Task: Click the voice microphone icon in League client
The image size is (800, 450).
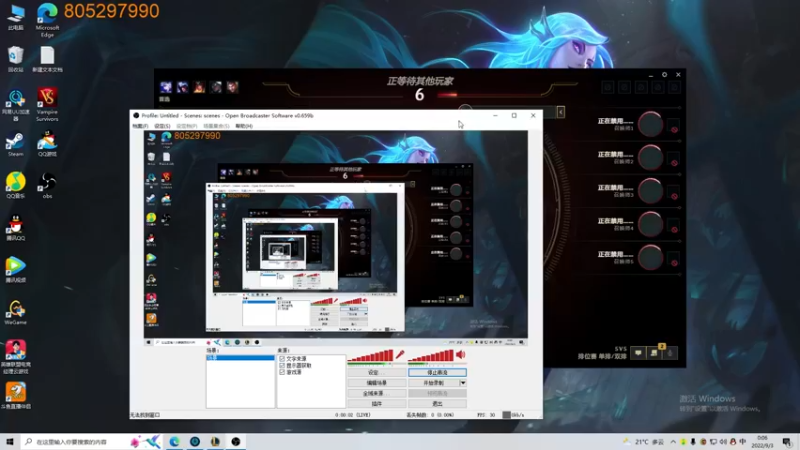Action: (670, 353)
